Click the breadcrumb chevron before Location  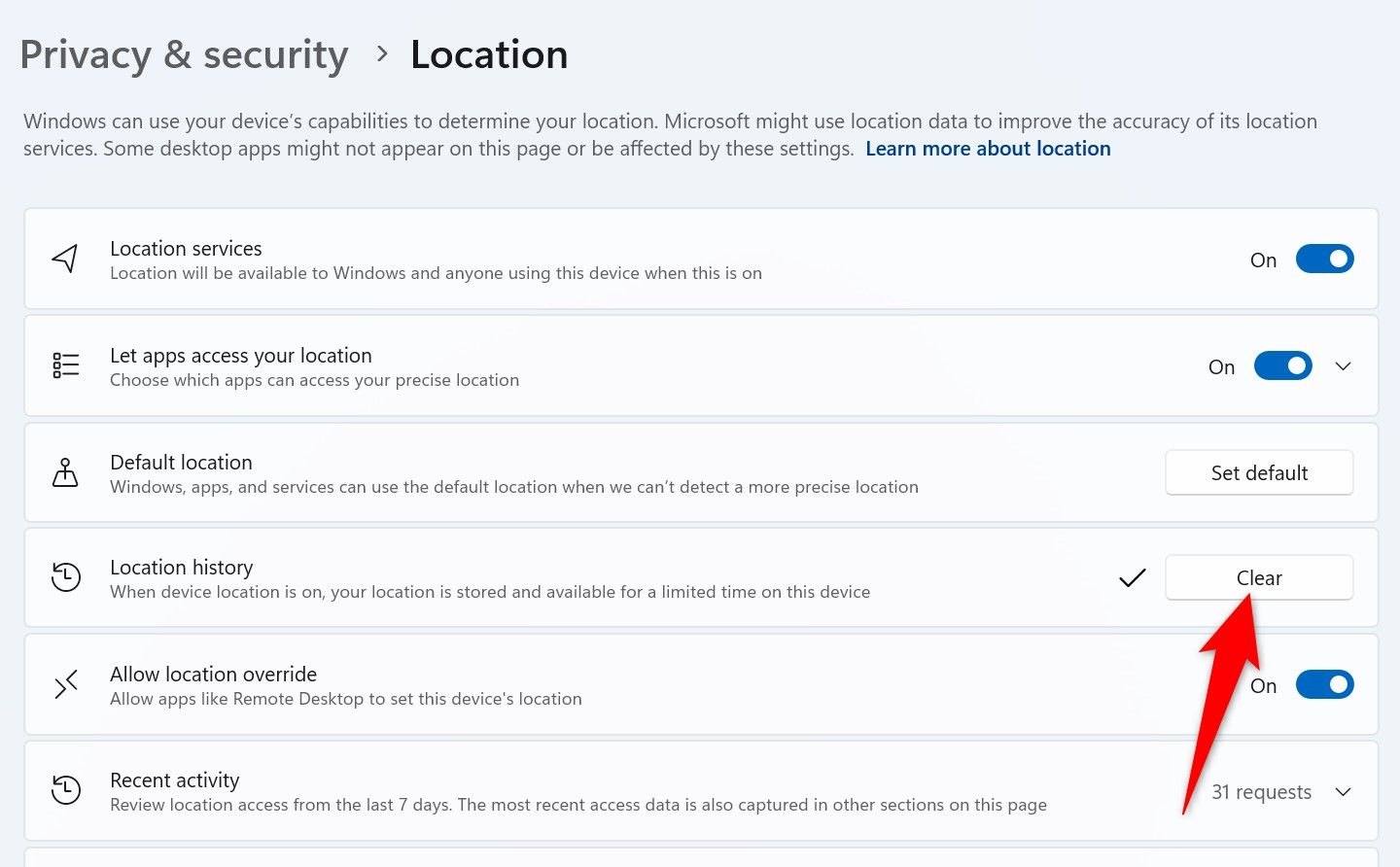382,54
